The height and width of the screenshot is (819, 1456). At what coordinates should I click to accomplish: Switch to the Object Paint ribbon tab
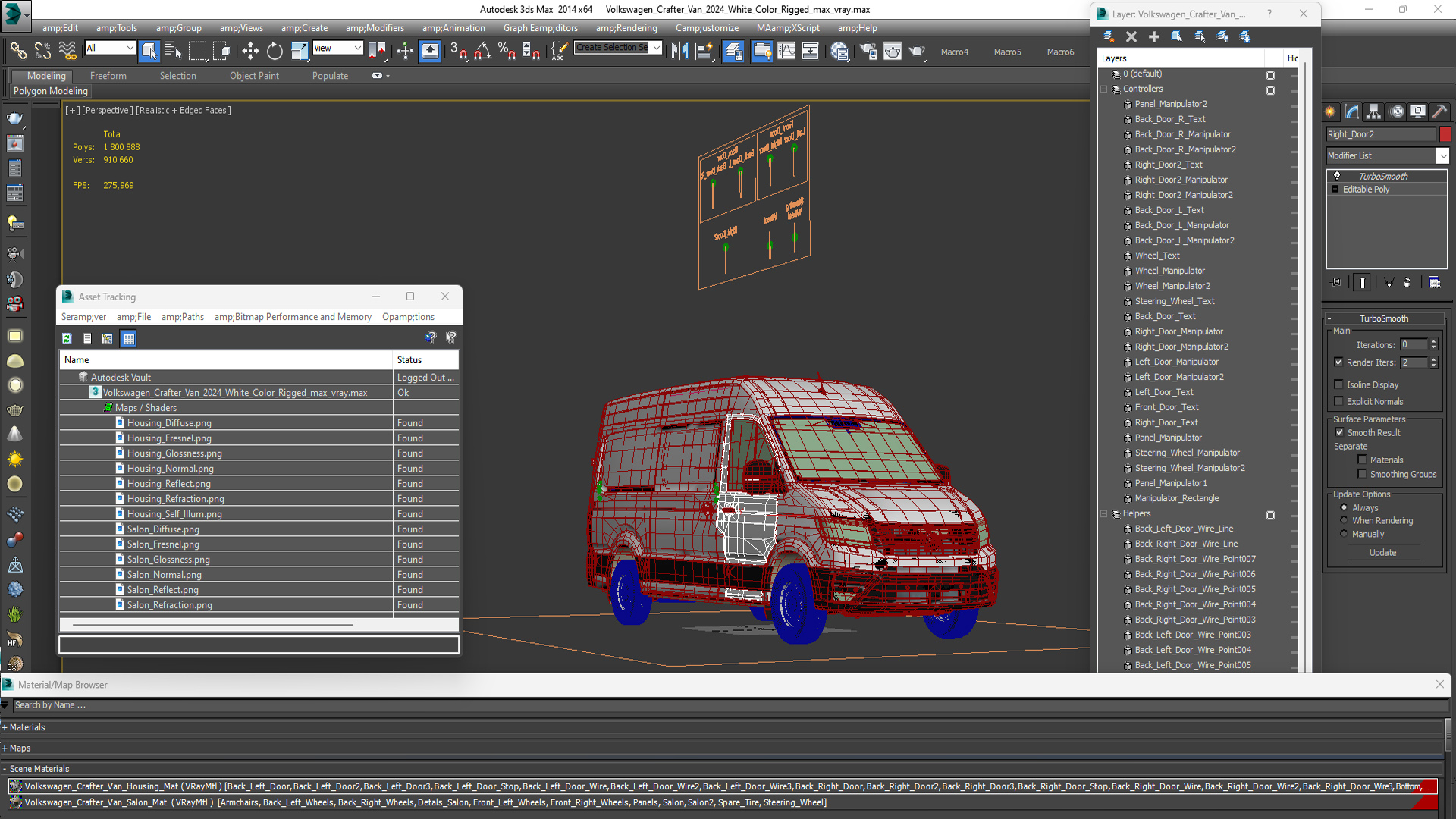(254, 76)
